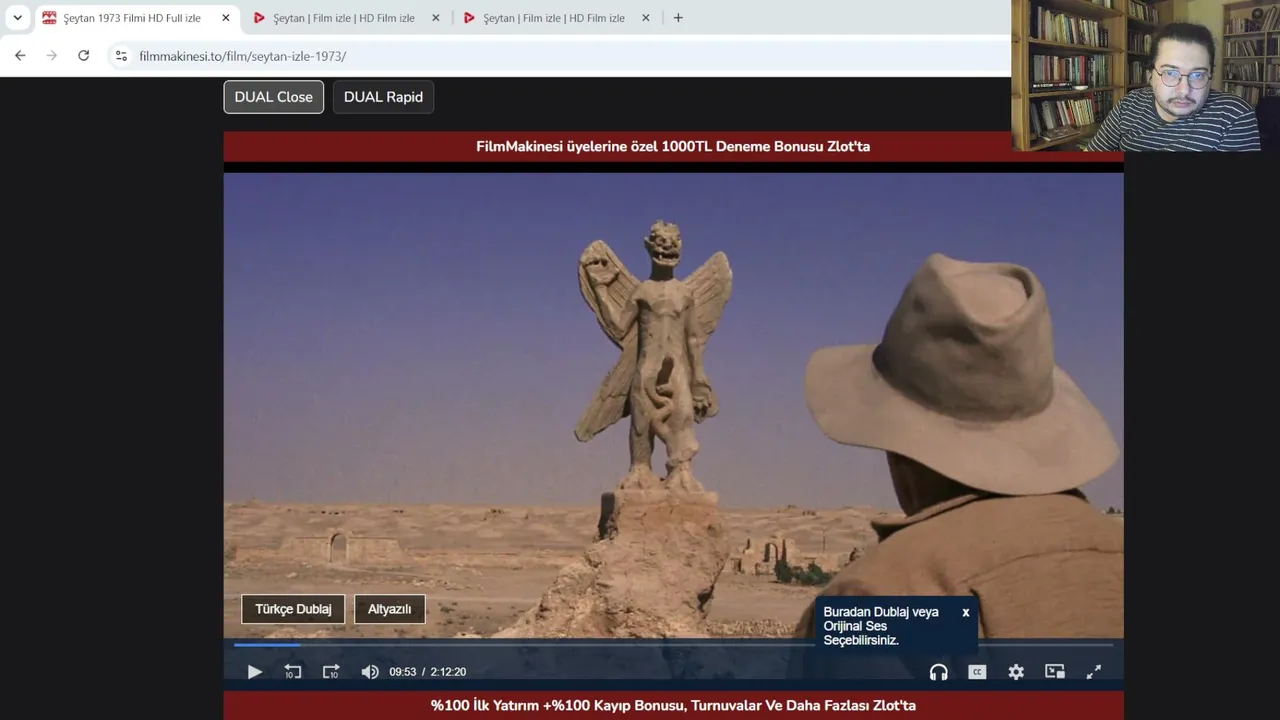The width and height of the screenshot is (1280, 720).
Task: Toggle closed captions with the CC icon
Action: coord(977,672)
